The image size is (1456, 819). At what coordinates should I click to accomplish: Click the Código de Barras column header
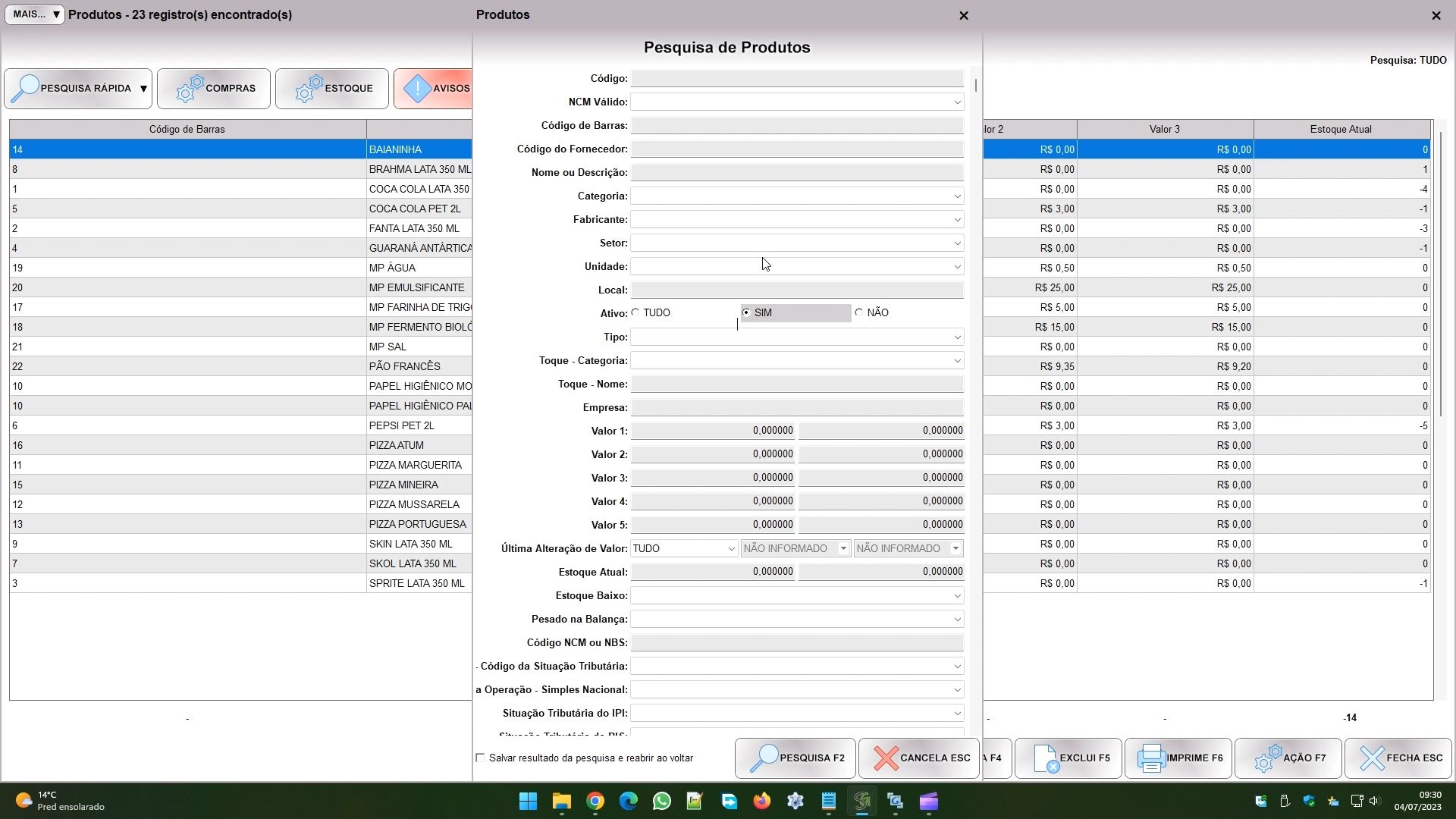[187, 129]
